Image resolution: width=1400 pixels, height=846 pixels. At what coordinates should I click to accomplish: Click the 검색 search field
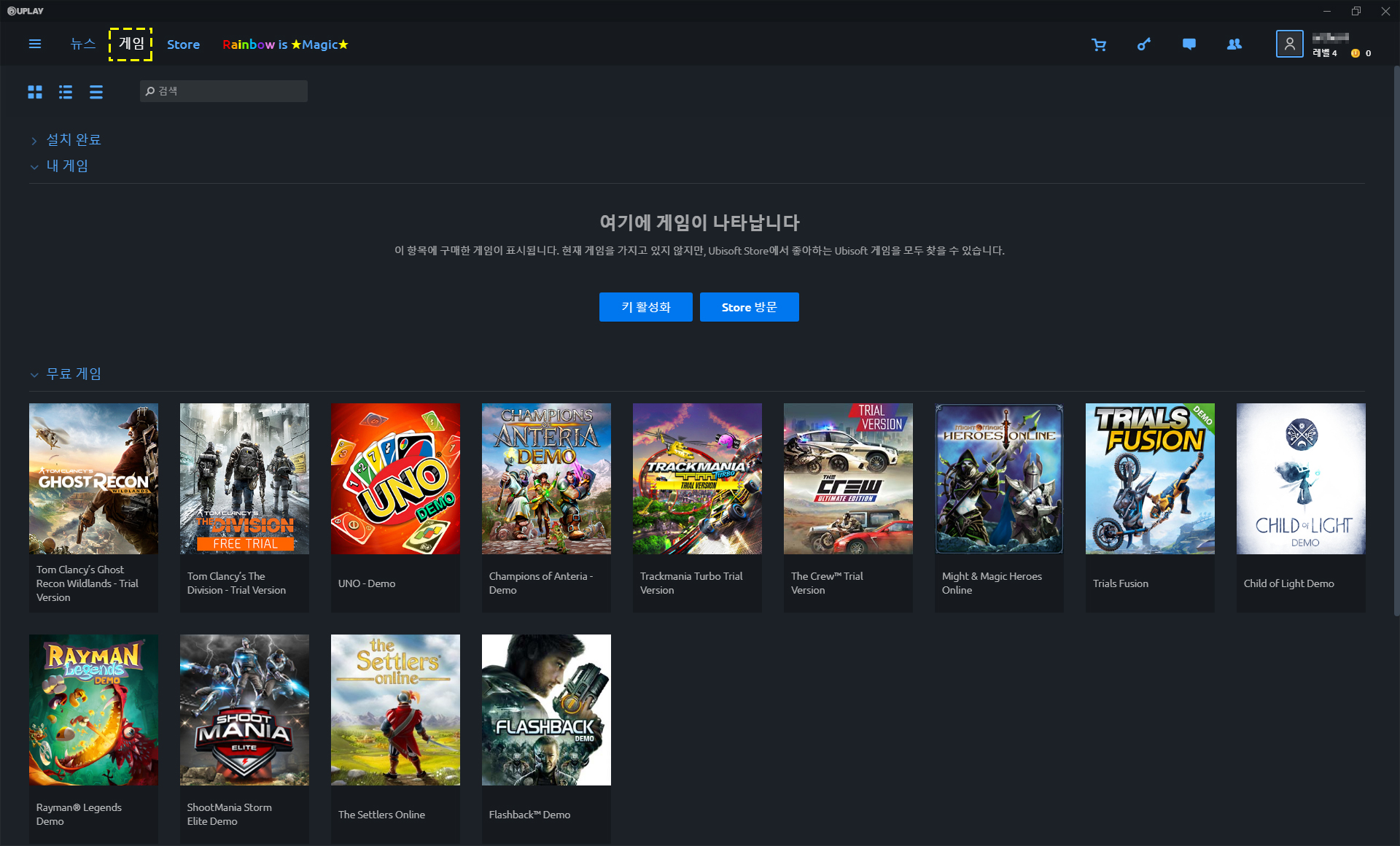coord(224,91)
